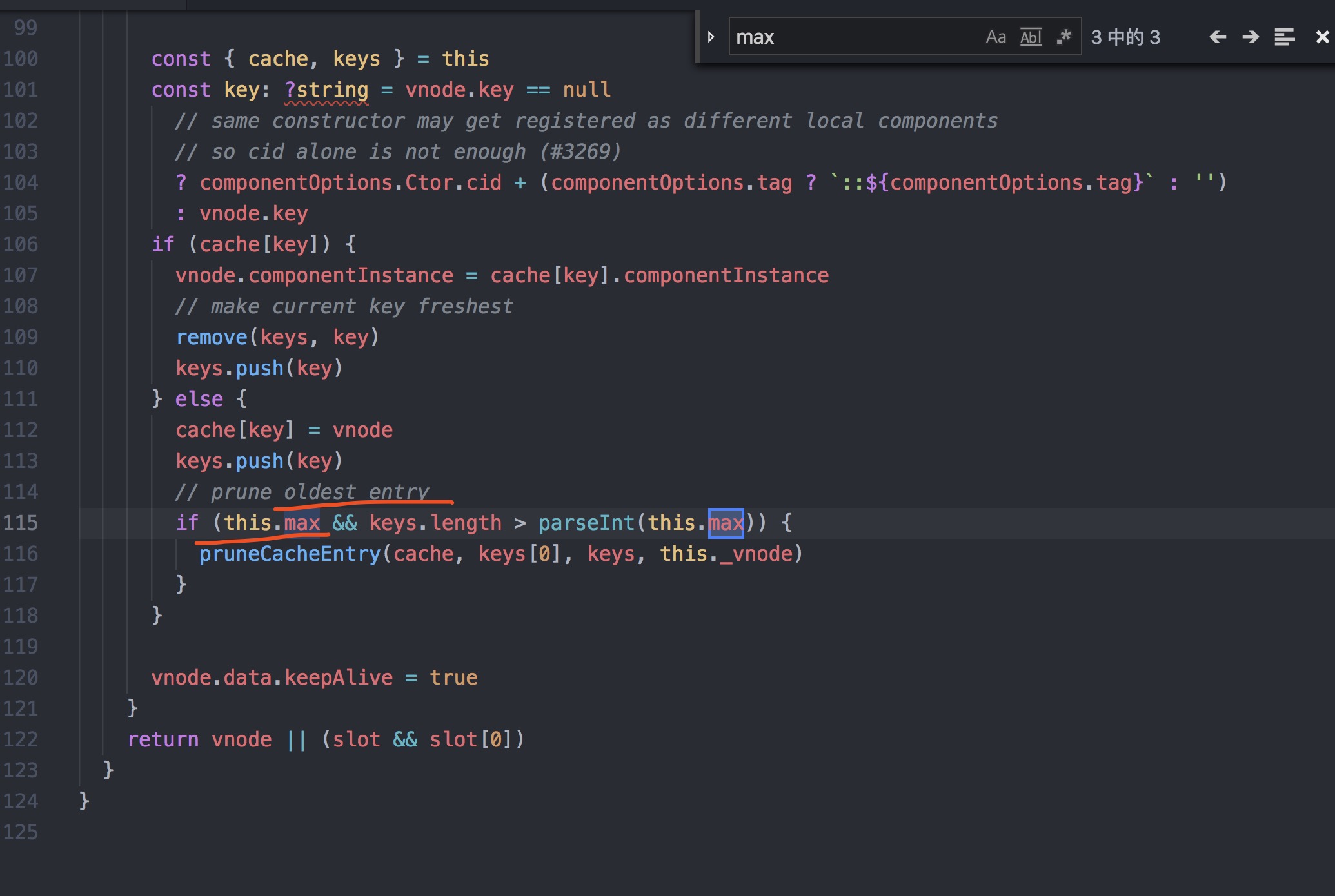
Task: Expand the replace field toggle arrow
Action: (711, 37)
